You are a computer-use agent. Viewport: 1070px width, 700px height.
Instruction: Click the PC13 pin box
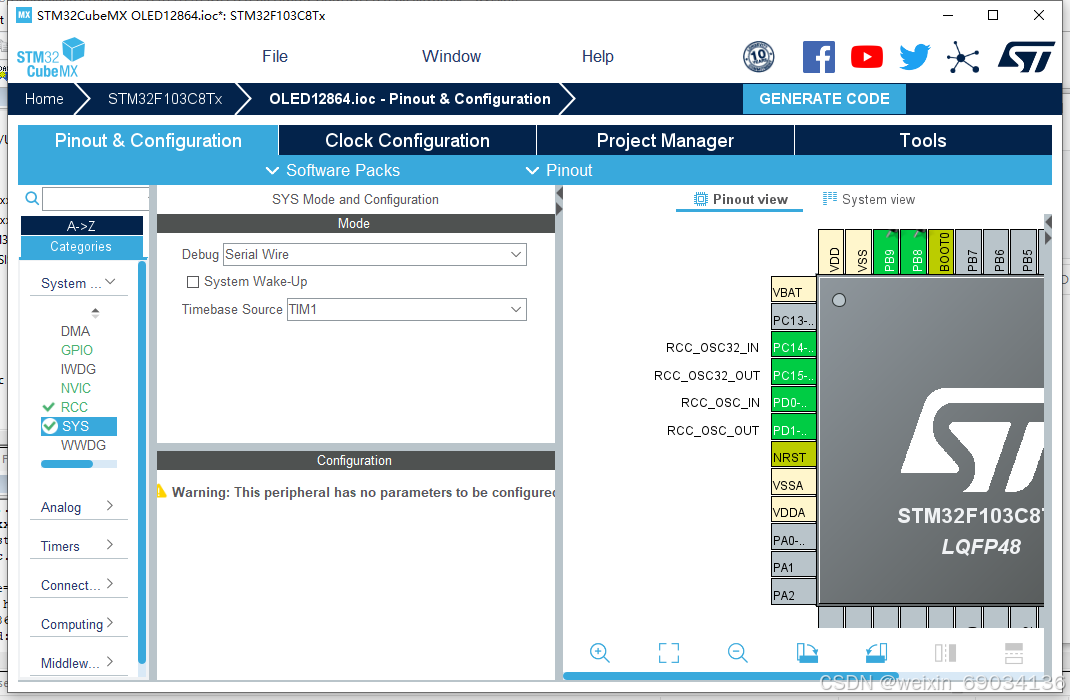[x=794, y=317]
